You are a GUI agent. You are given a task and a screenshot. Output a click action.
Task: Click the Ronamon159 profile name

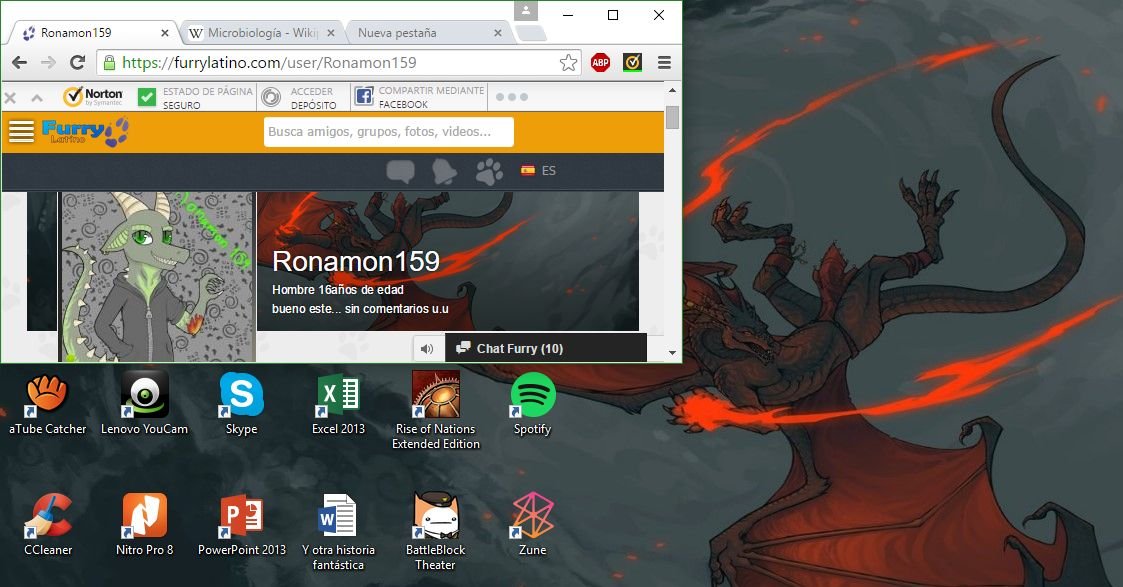tap(356, 261)
